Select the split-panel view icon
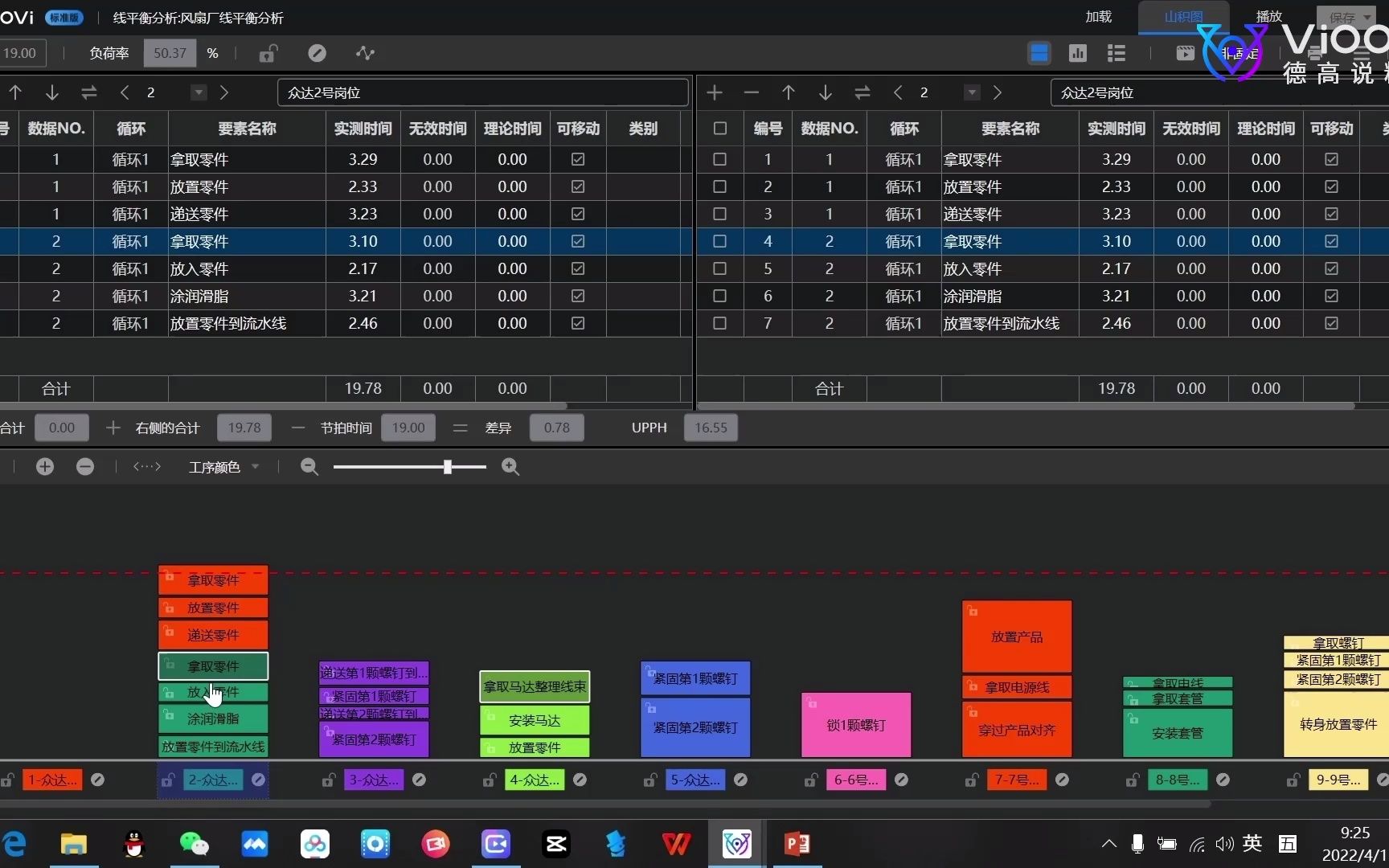The height and width of the screenshot is (868, 1389). click(1039, 53)
